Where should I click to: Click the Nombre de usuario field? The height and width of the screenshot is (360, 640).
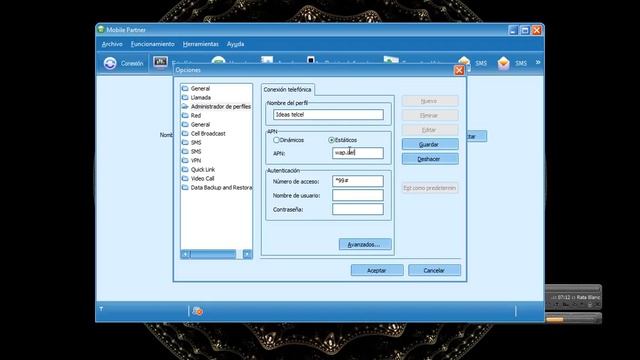358,195
